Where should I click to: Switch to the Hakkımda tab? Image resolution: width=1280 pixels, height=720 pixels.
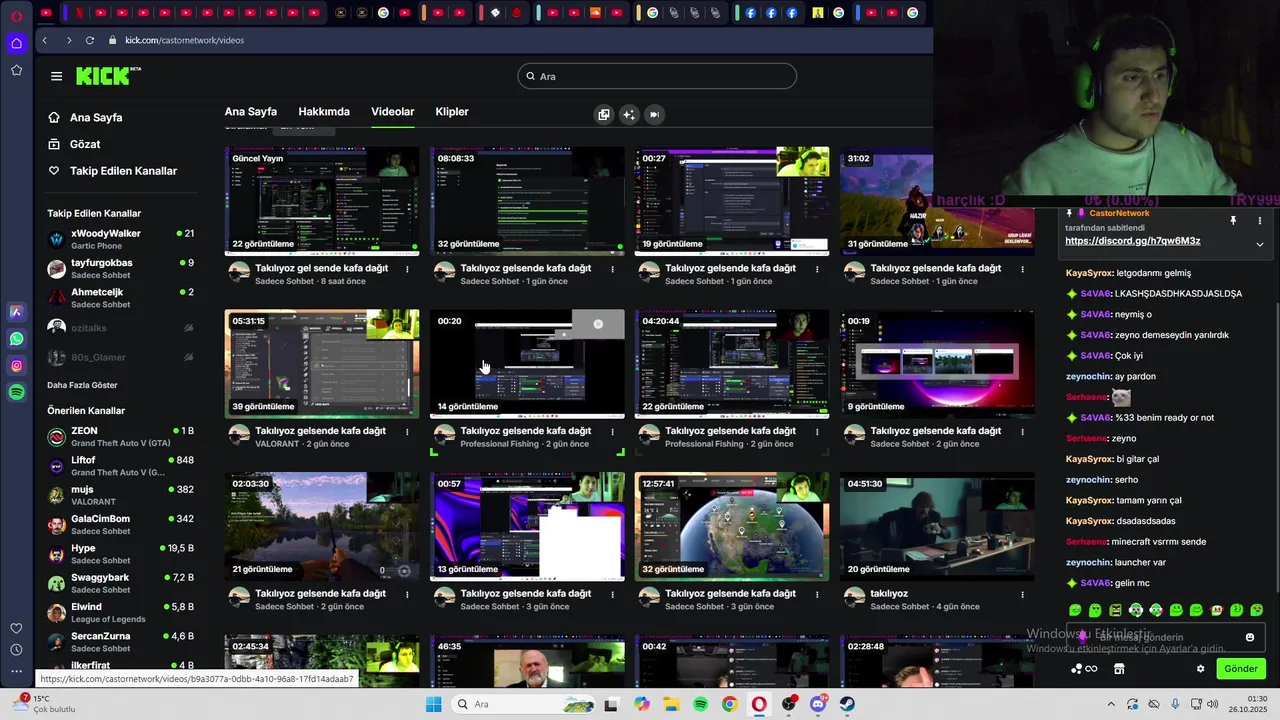pyautogui.click(x=324, y=112)
